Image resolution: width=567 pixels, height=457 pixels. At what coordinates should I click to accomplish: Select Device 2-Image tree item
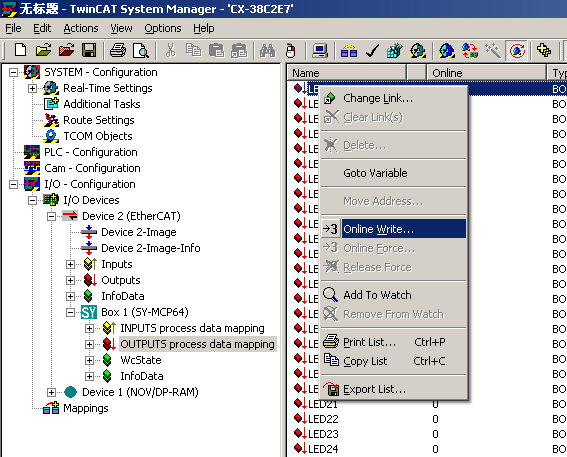pos(139,232)
